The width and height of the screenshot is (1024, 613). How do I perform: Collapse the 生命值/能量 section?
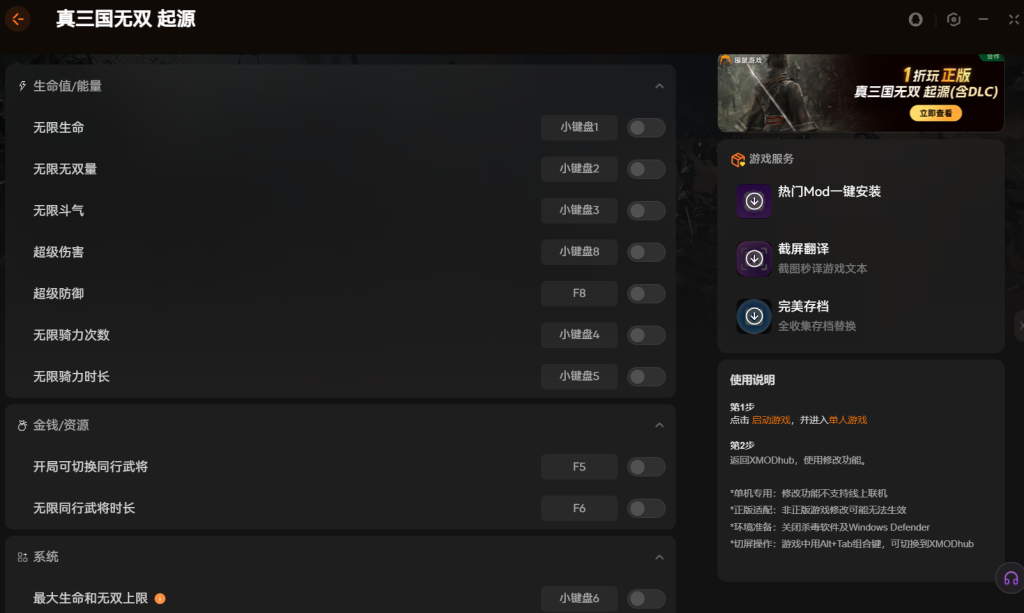(x=659, y=87)
